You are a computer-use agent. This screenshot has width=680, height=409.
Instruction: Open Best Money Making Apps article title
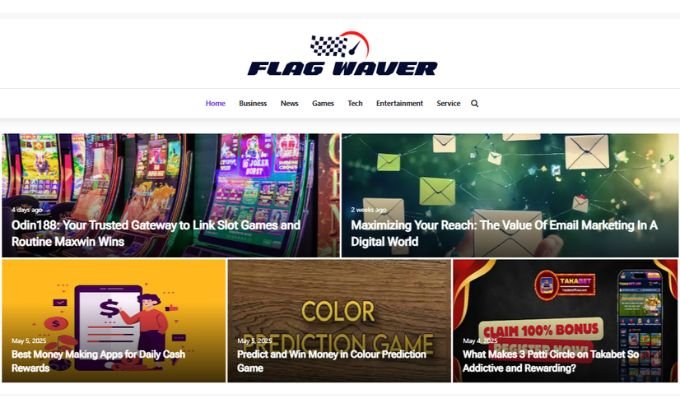(98, 361)
